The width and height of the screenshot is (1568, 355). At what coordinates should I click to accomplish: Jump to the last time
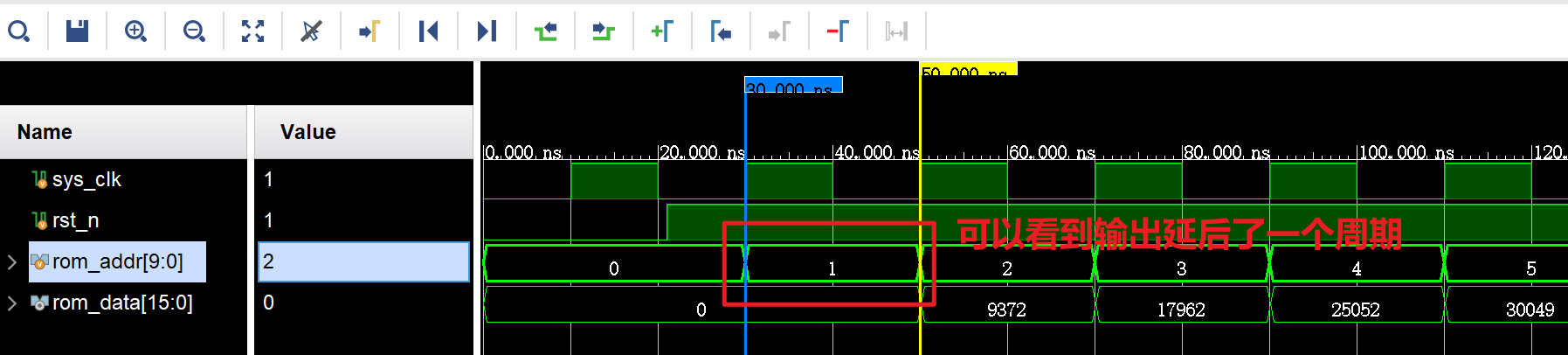pos(487,31)
